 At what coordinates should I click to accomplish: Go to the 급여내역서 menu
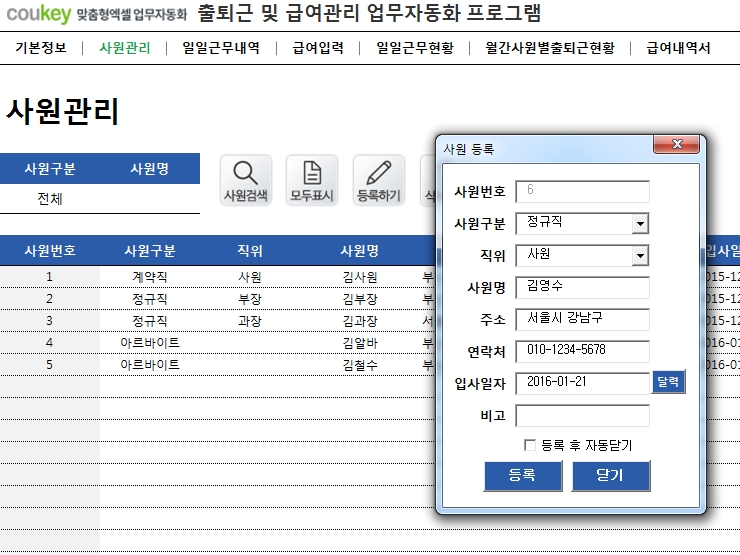pos(678,48)
